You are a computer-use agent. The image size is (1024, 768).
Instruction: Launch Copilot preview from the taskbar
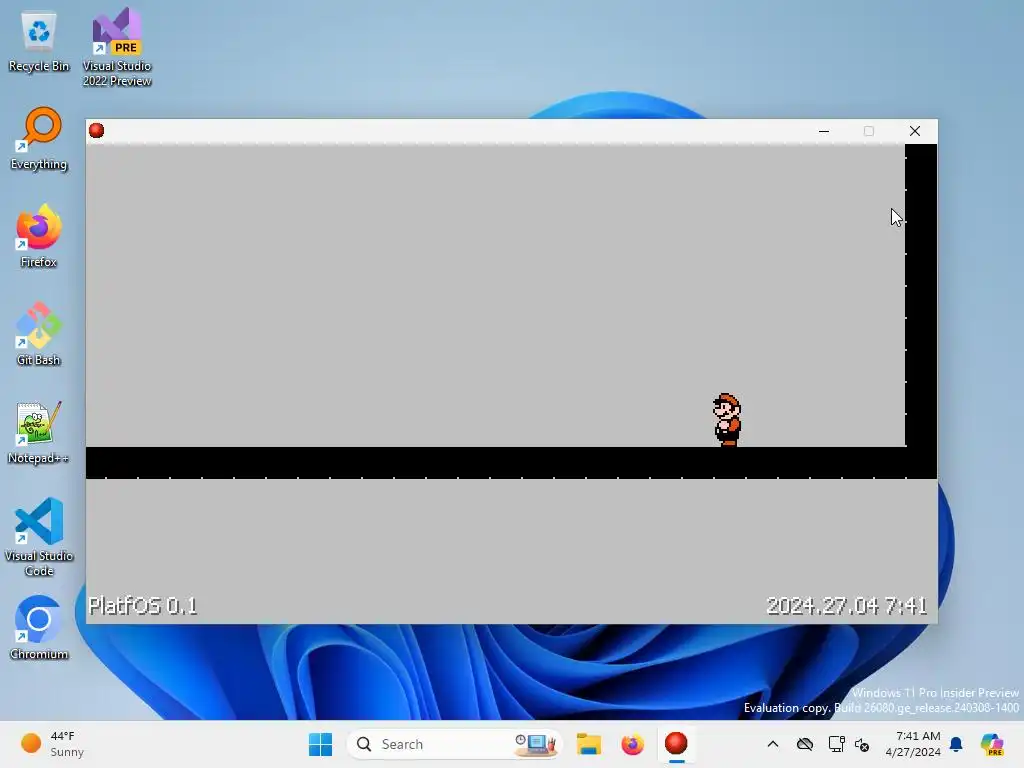point(992,744)
